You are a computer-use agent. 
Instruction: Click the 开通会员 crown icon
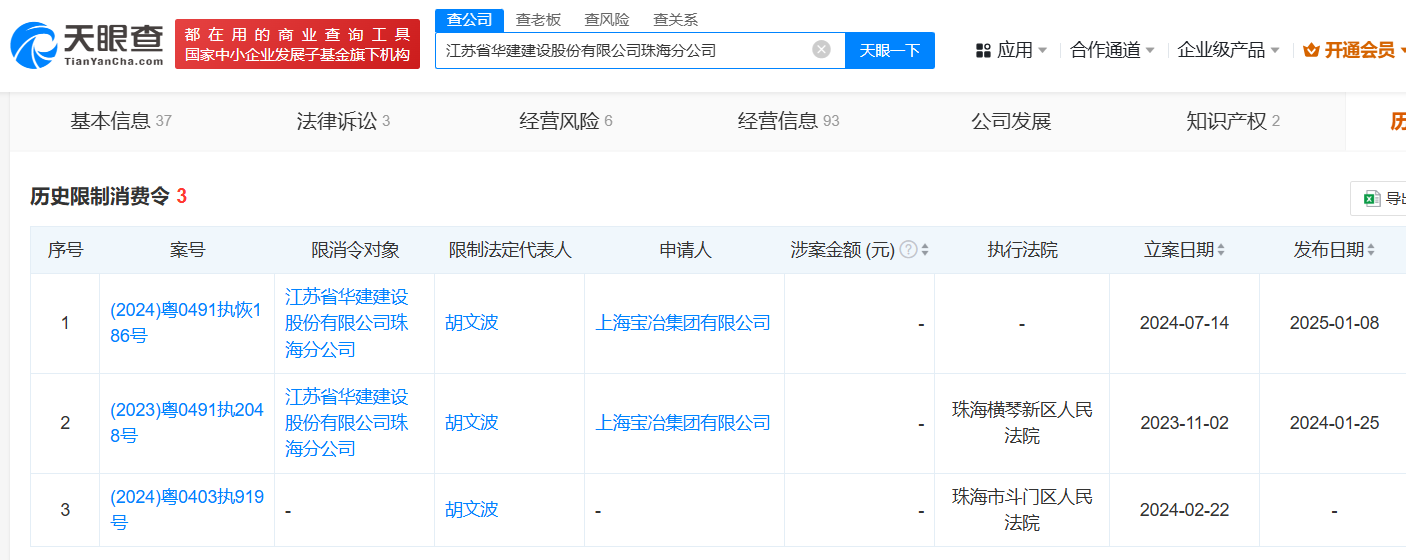point(1311,50)
